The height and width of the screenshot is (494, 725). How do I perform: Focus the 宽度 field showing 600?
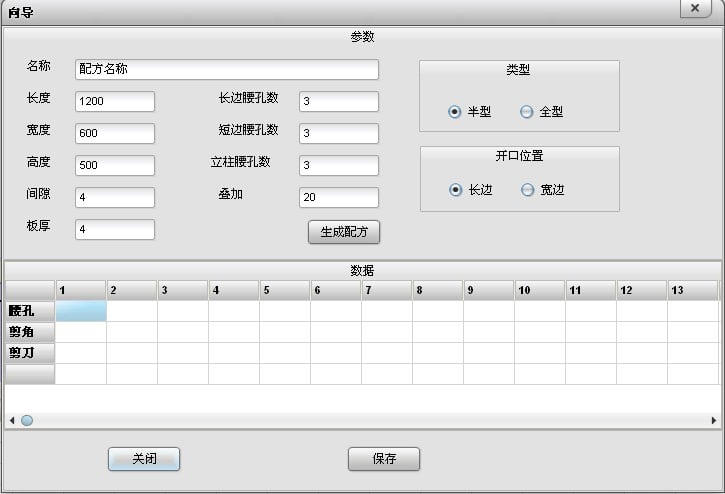pos(115,133)
